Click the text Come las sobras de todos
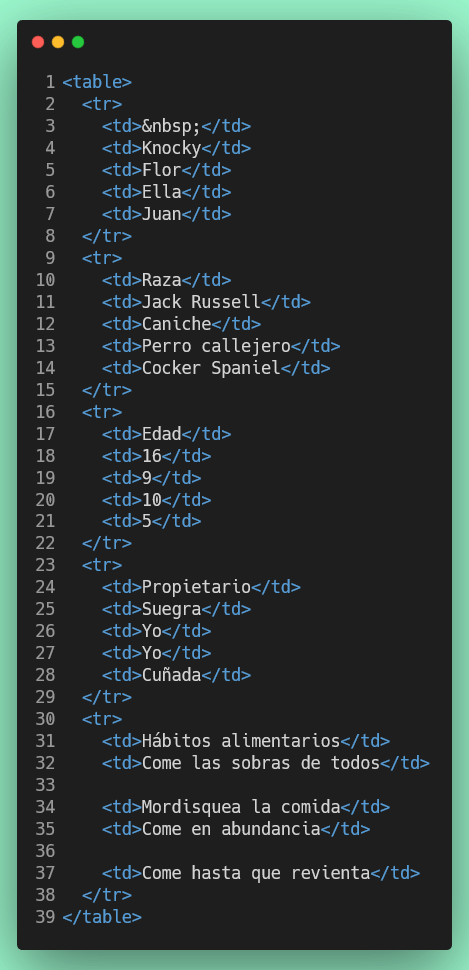Image resolution: width=469 pixels, height=970 pixels. pyautogui.click(x=260, y=763)
